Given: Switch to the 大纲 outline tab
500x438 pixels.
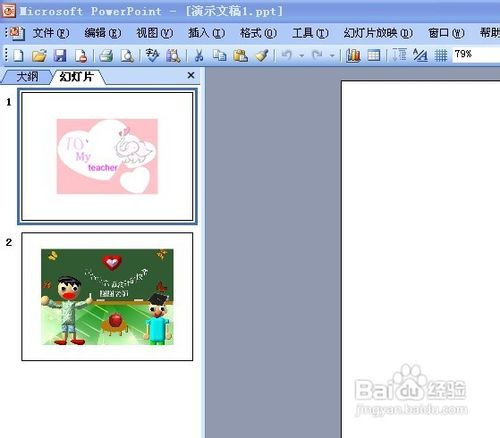Looking at the screenshot, I should (27, 77).
